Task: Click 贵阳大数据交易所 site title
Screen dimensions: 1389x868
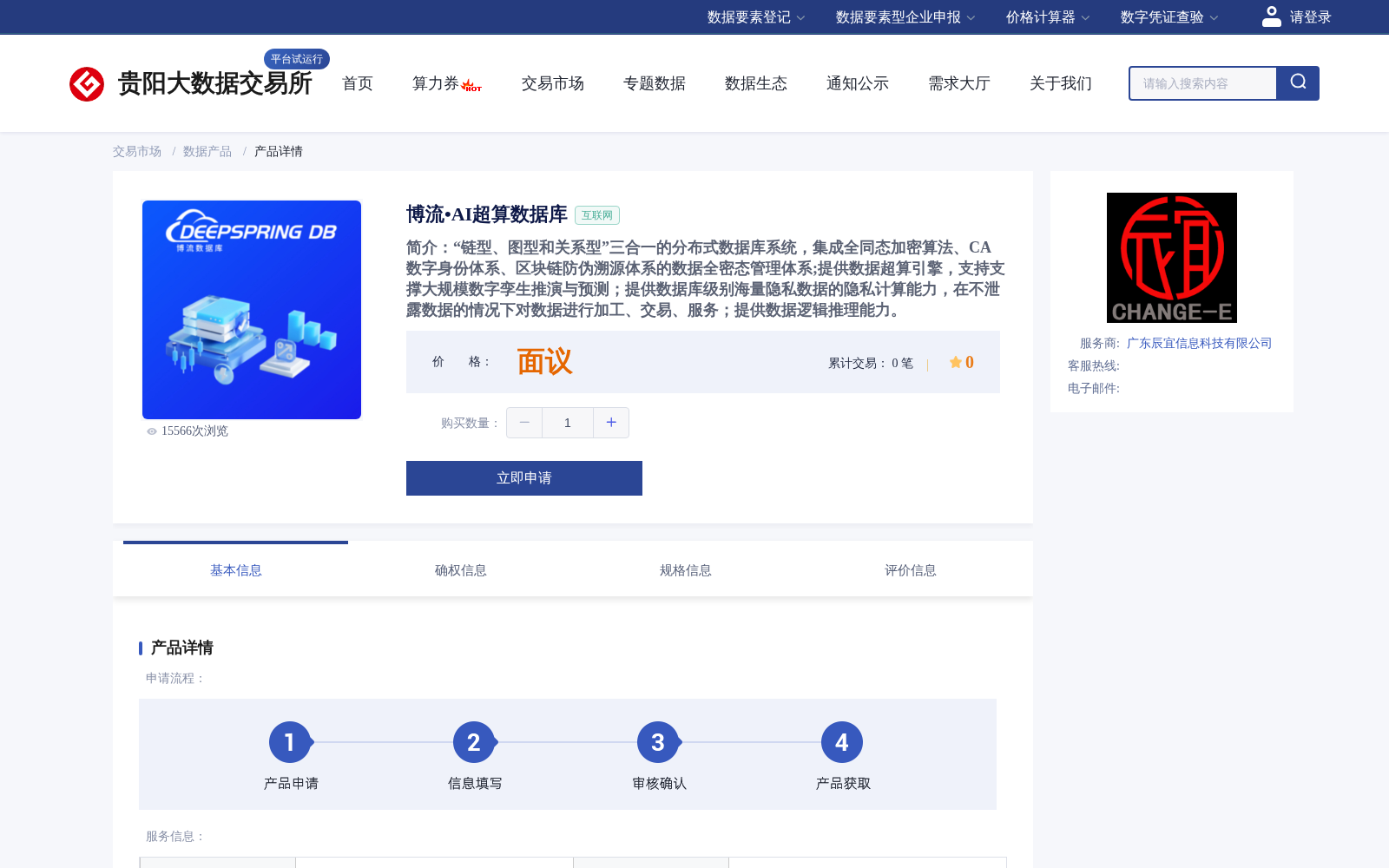Action: pyautogui.click(x=215, y=83)
